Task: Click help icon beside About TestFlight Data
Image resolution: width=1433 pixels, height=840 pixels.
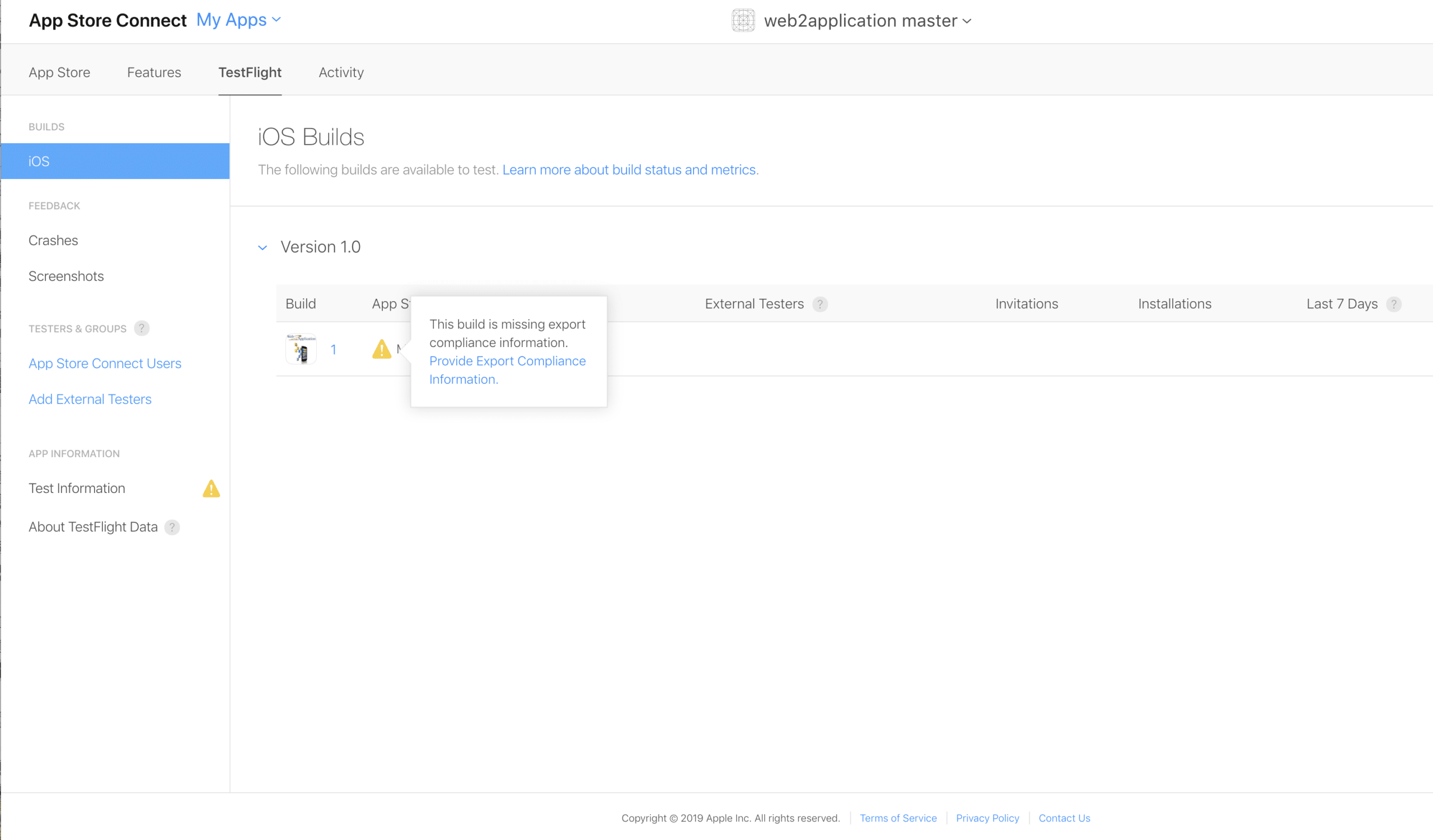Action: (x=172, y=527)
